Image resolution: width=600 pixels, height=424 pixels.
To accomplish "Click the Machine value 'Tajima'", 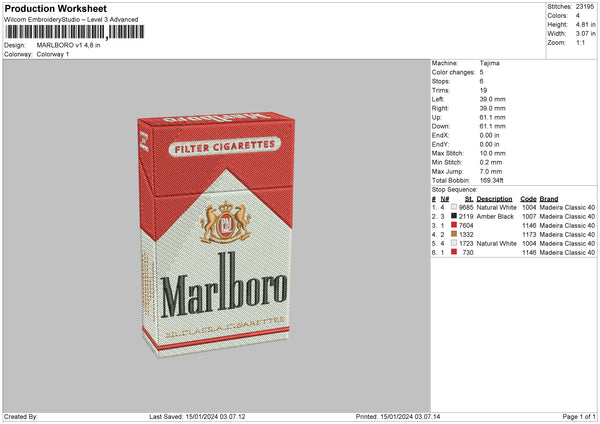I will click(489, 63).
